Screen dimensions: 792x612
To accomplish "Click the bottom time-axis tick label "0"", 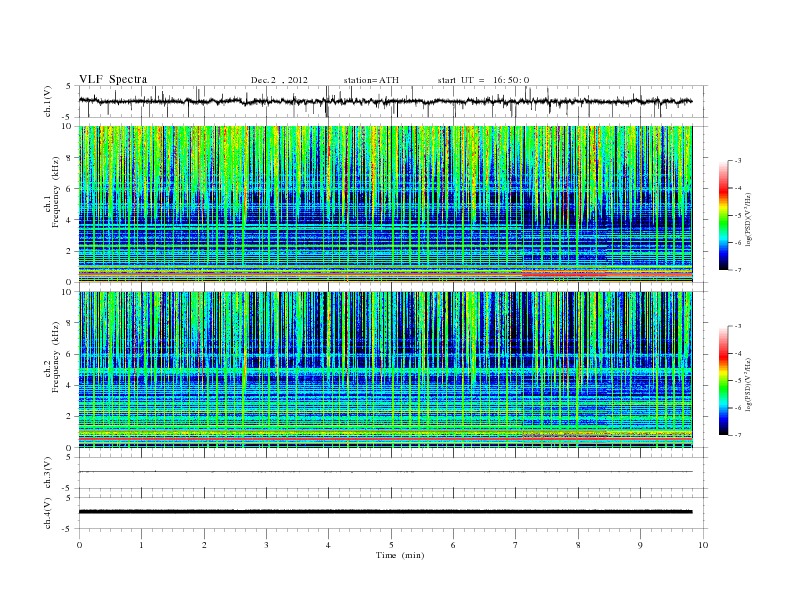I will point(79,545).
